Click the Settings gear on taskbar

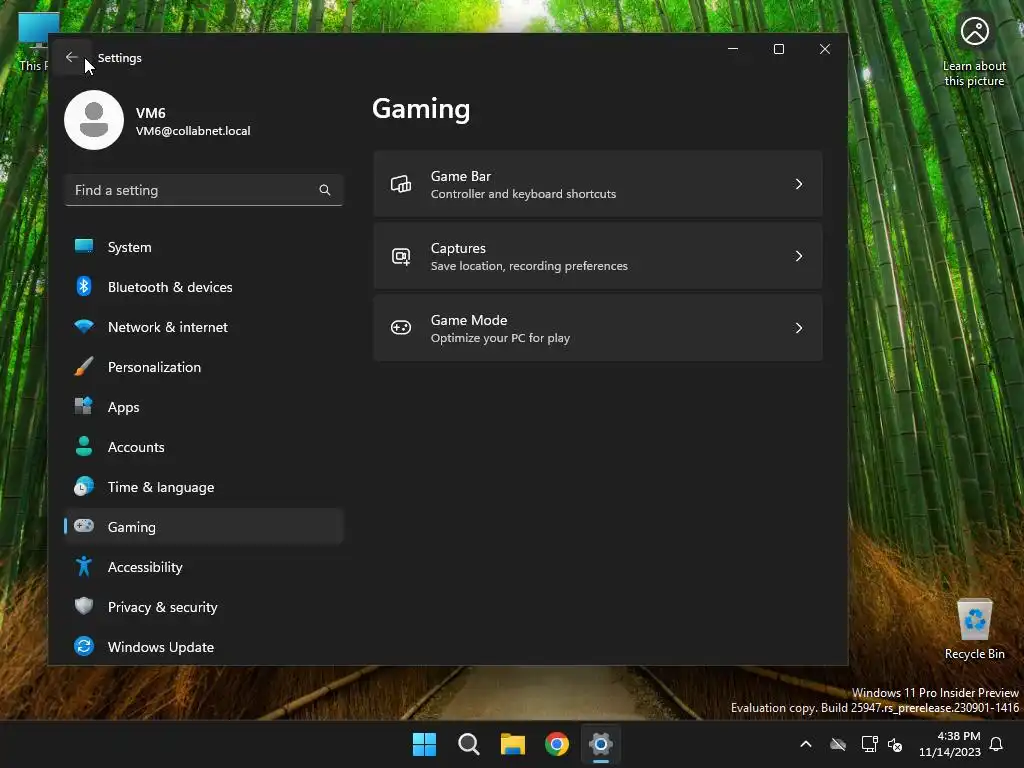[601, 744]
